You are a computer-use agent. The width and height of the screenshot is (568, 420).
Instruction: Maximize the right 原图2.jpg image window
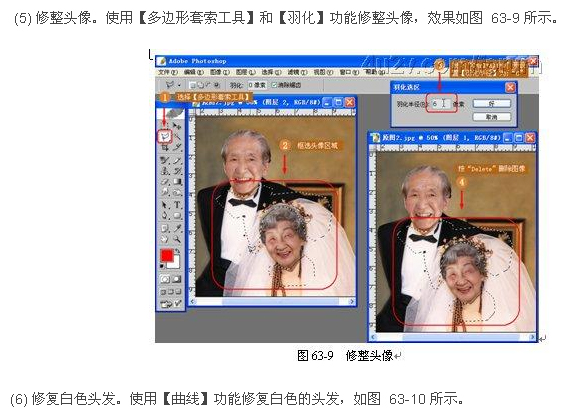coord(519,138)
